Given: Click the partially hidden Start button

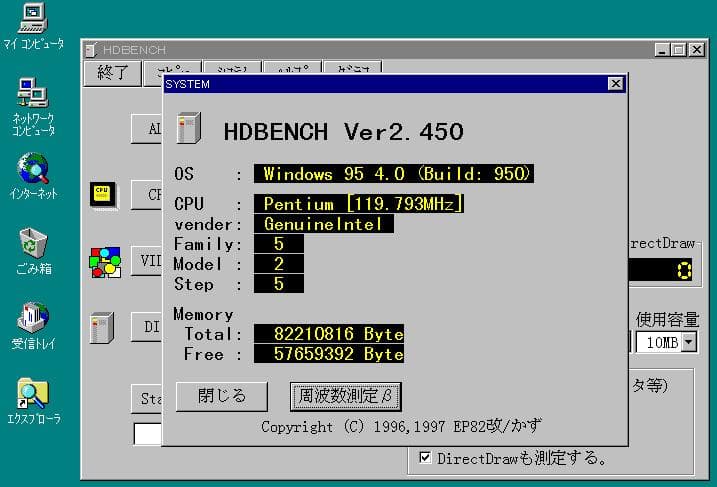Looking at the screenshot, I should (x=147, y=399).
